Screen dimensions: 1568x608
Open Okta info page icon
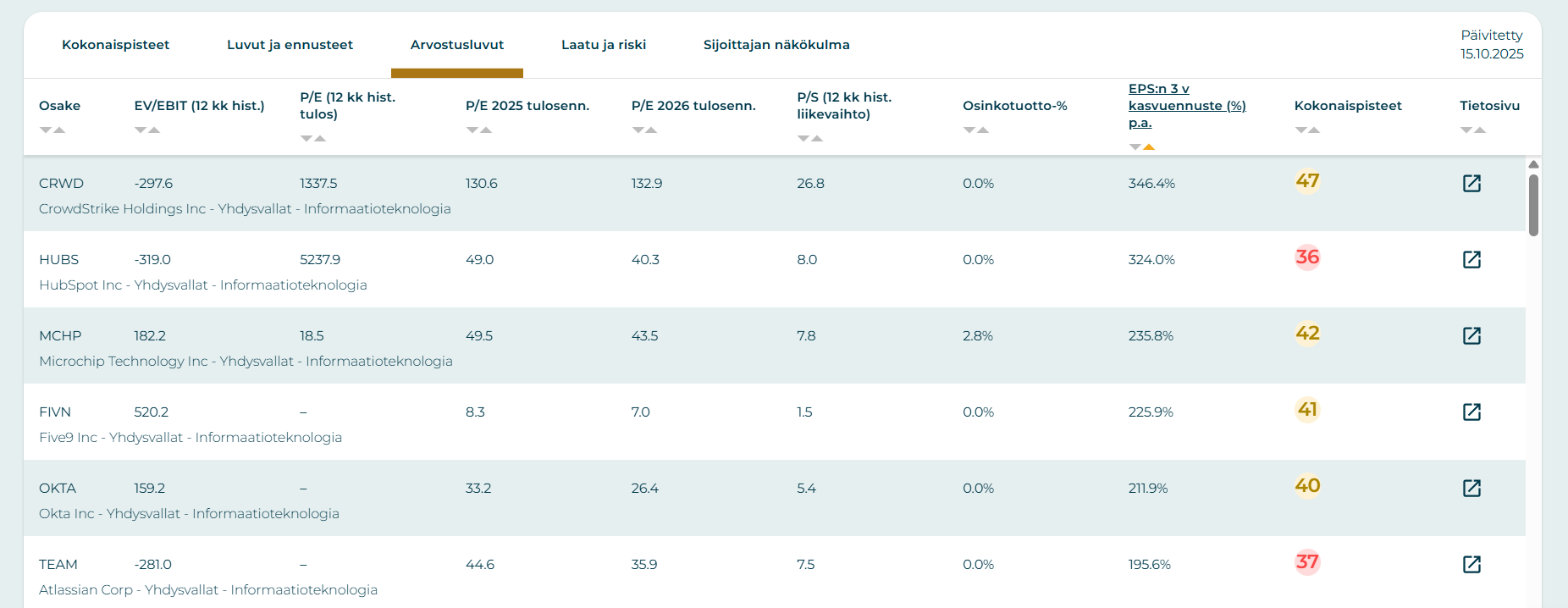point(1471,489)
